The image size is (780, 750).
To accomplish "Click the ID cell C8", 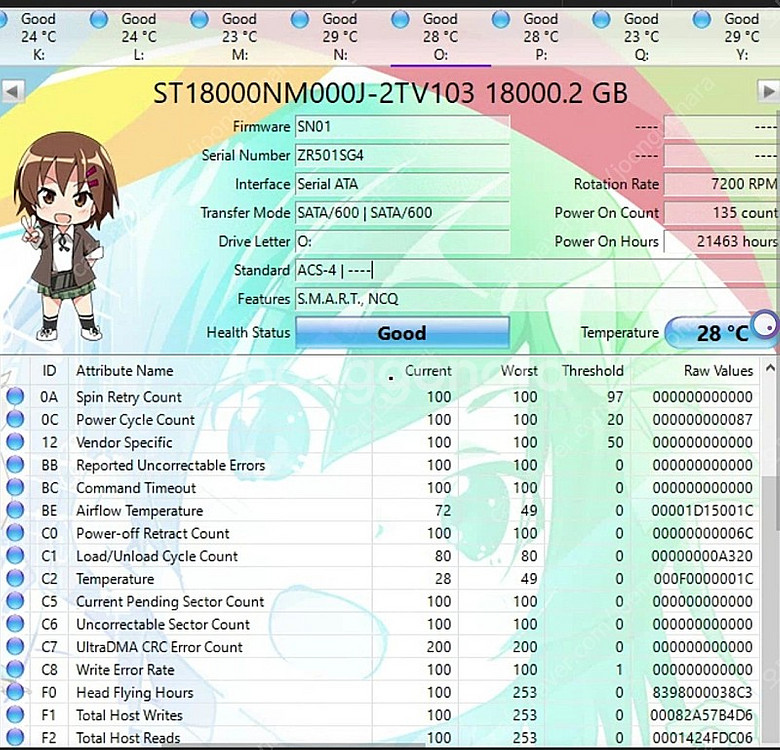I will pyautogui.click(x=49, y=669).
